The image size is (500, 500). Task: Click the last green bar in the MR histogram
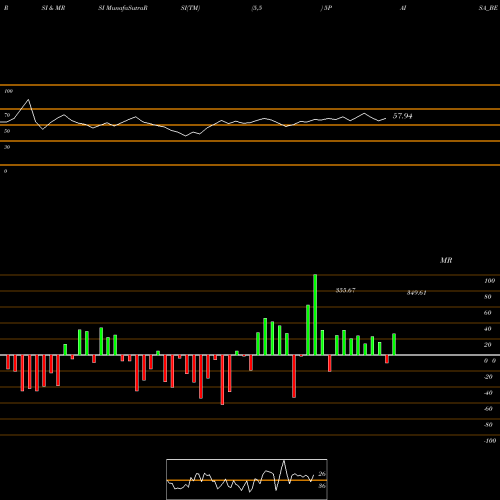[x=394, y=344]
